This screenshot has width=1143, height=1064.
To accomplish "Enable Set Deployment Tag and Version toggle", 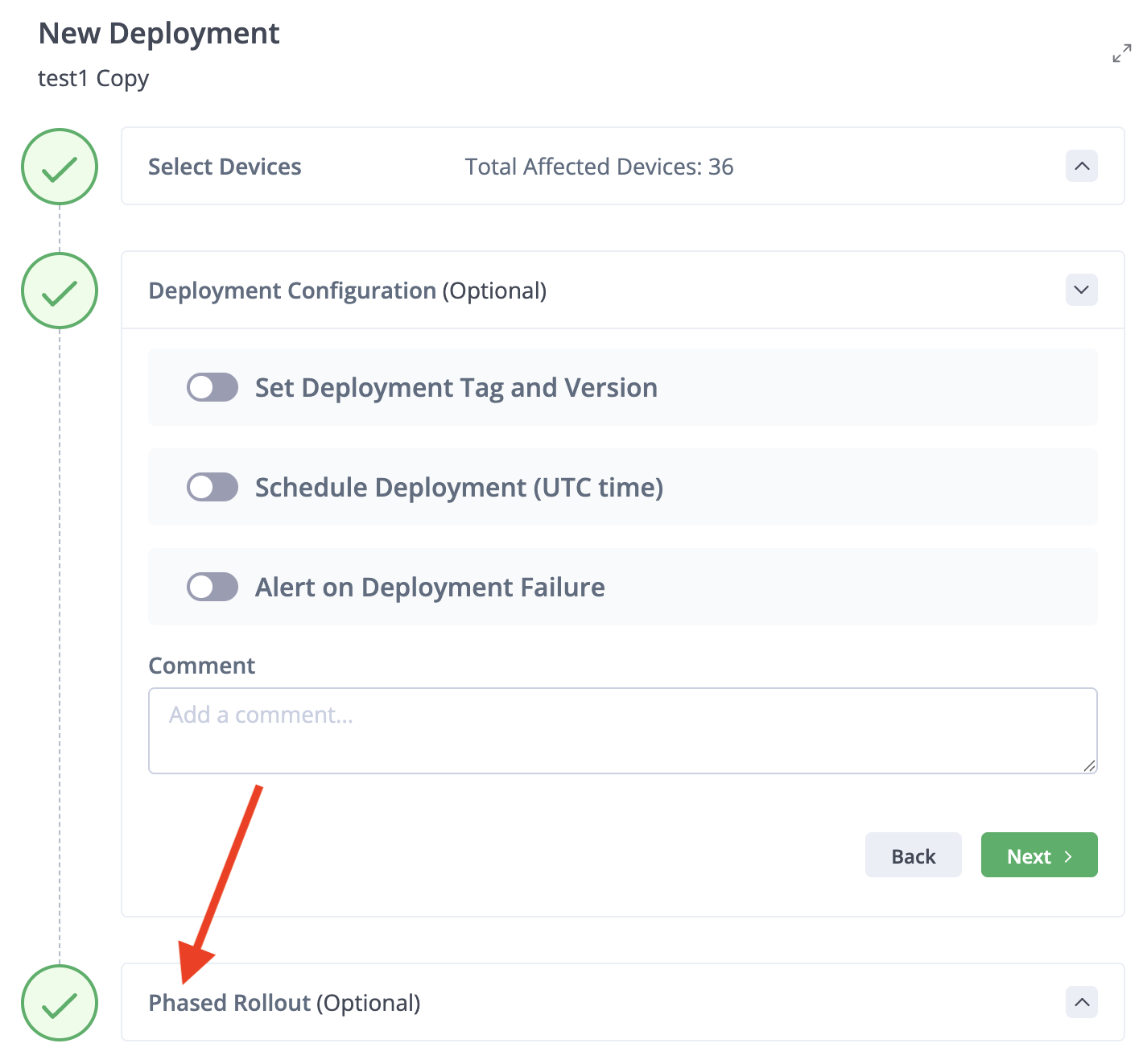I will (213, 387).
